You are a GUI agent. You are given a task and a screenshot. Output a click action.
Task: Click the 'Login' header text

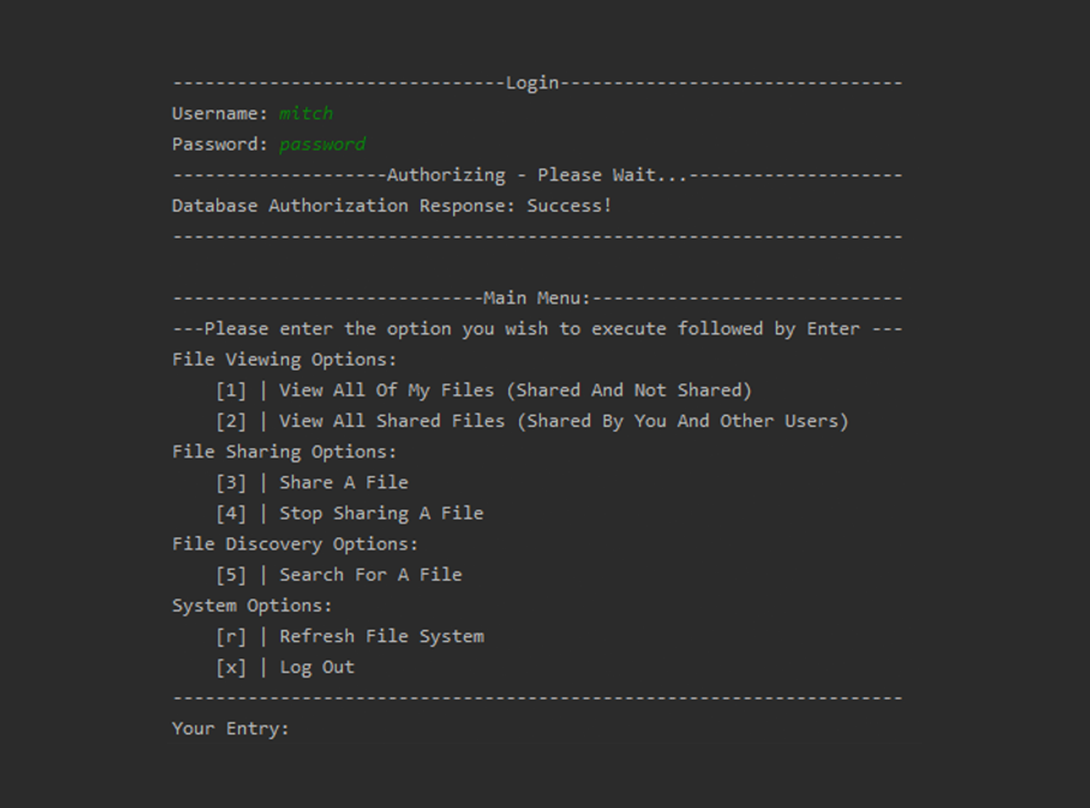tap(532, 83)
